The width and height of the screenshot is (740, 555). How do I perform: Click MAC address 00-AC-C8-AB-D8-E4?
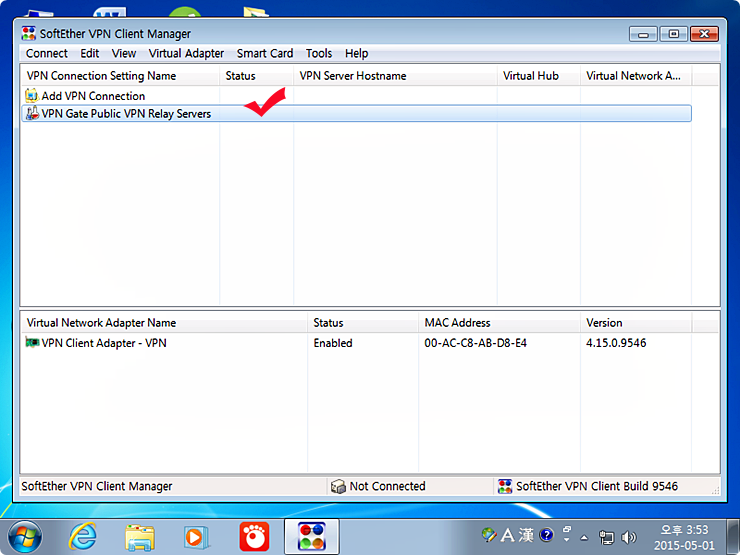click(x=475, y=343)
